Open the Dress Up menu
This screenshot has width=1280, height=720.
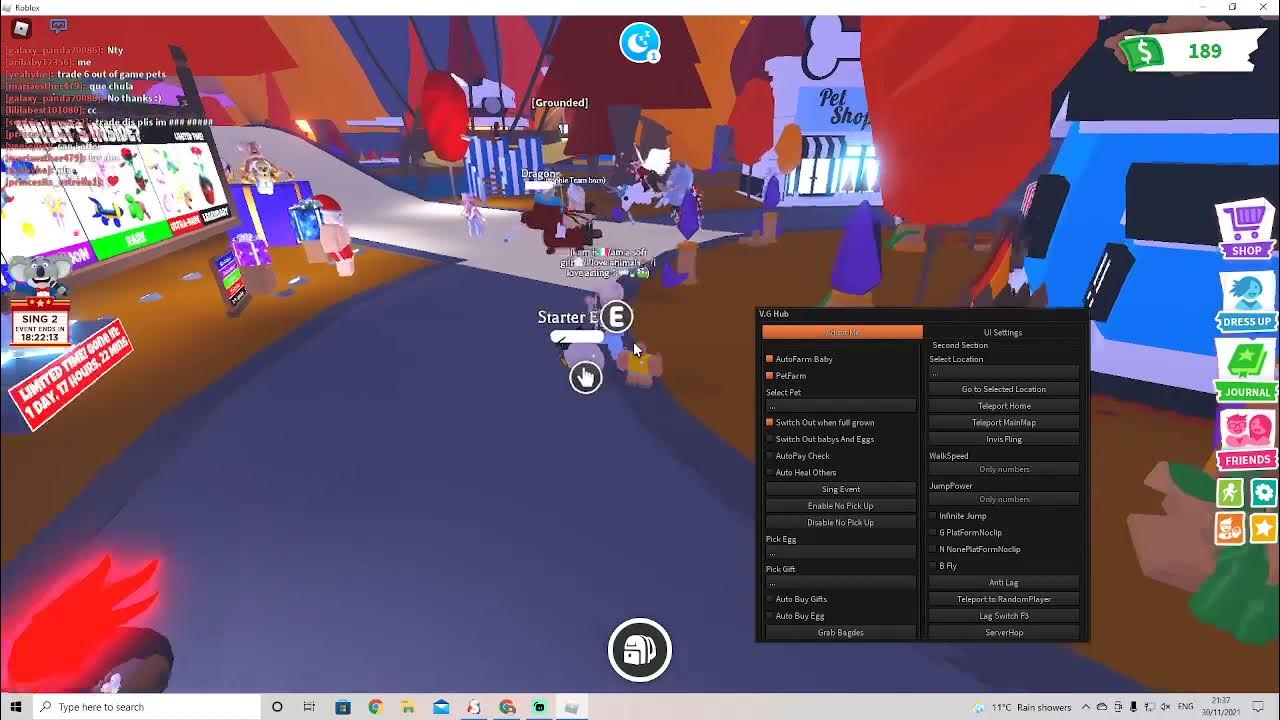coord(1246,301)
